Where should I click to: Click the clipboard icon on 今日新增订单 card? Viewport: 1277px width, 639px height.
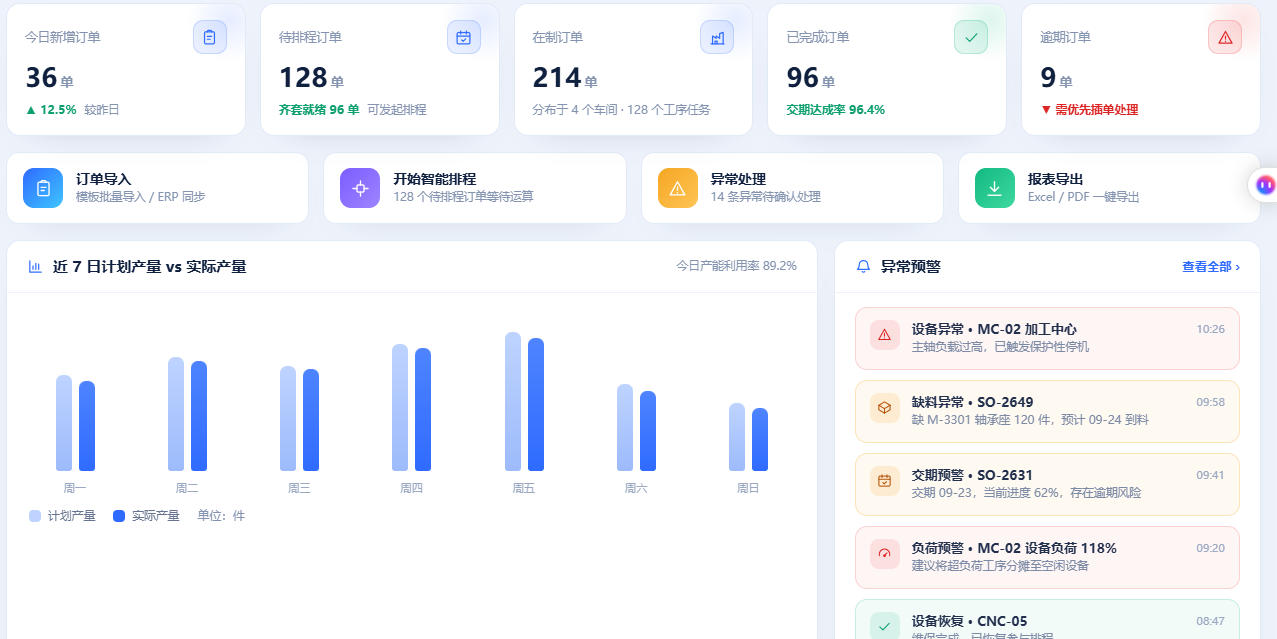(209, 37)
